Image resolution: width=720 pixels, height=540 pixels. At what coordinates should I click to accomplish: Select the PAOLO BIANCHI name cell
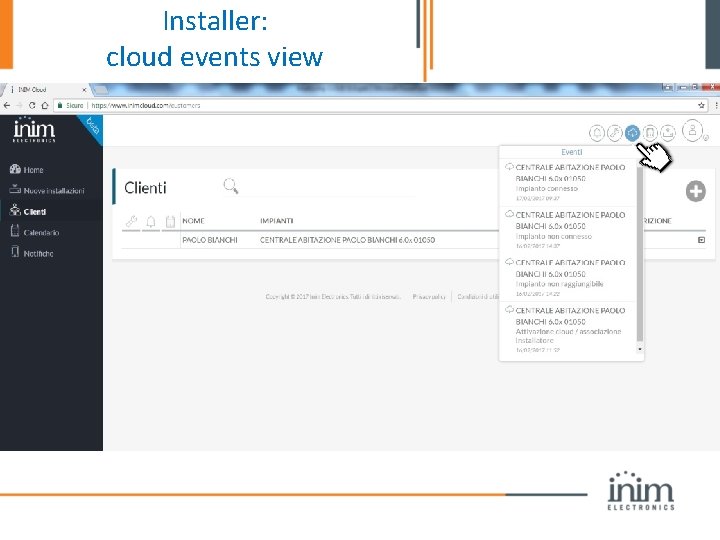point(210,240)
